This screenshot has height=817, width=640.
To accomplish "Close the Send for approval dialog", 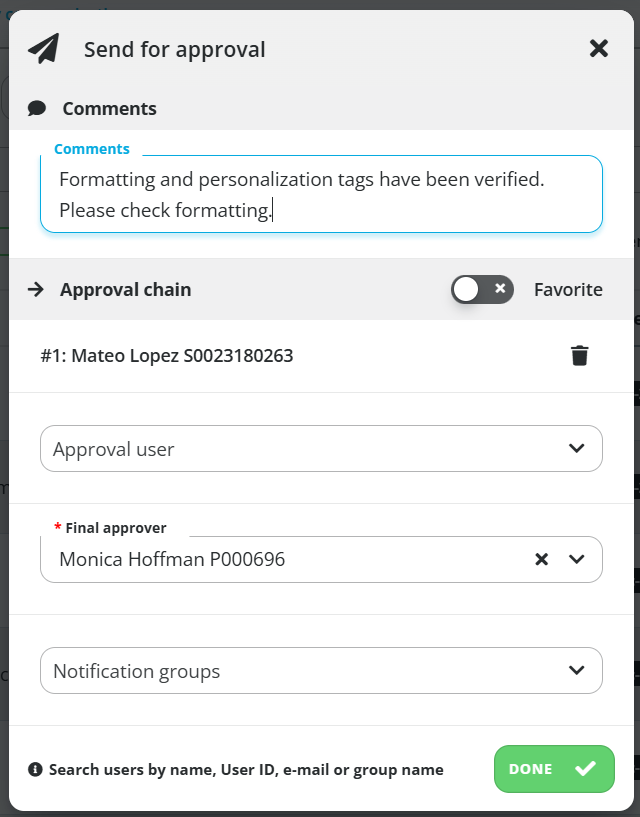I will coord(599,48).
